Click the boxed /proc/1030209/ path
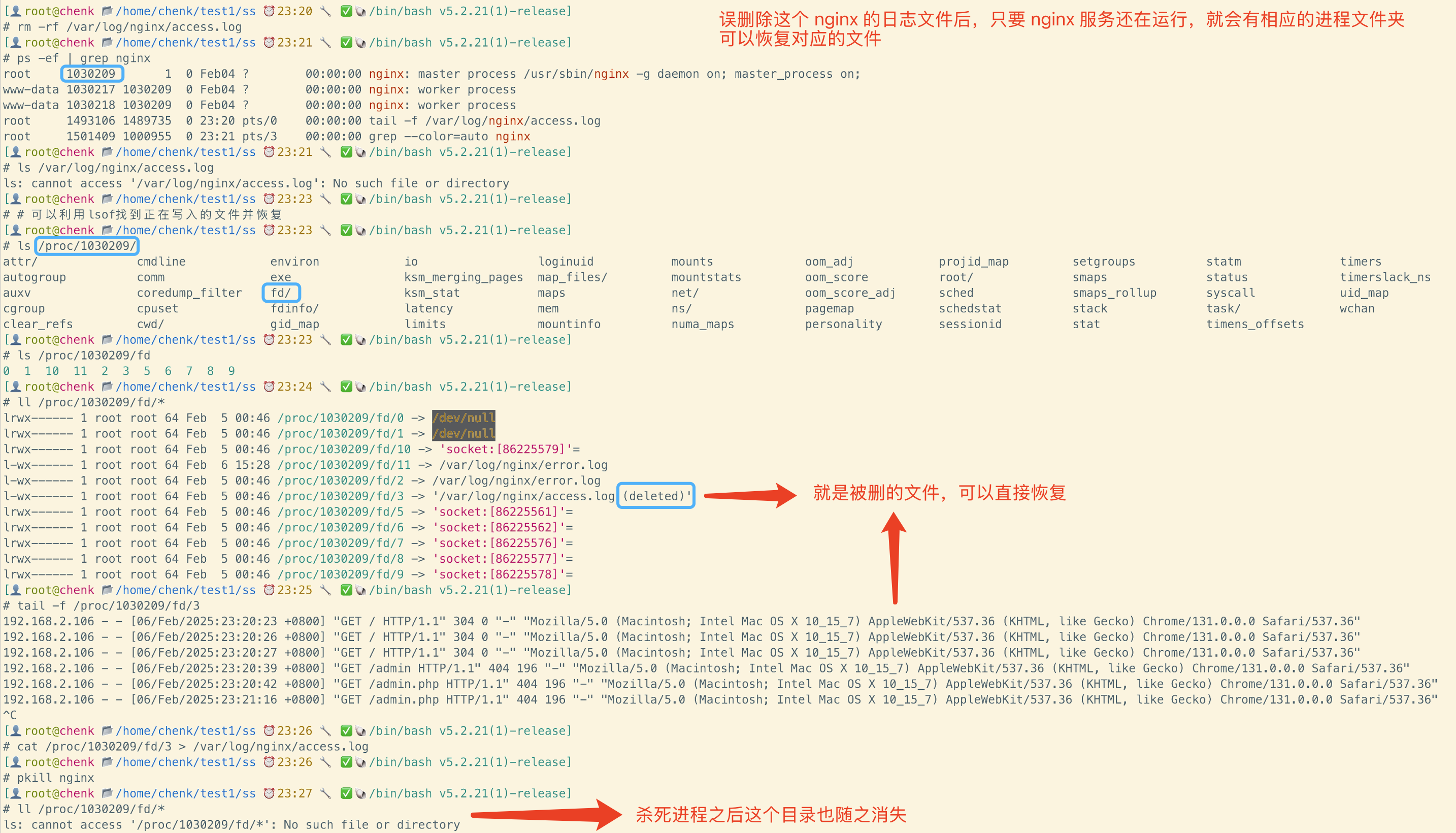Screen dimensions: 1456x833 click(x=87, y=246)
